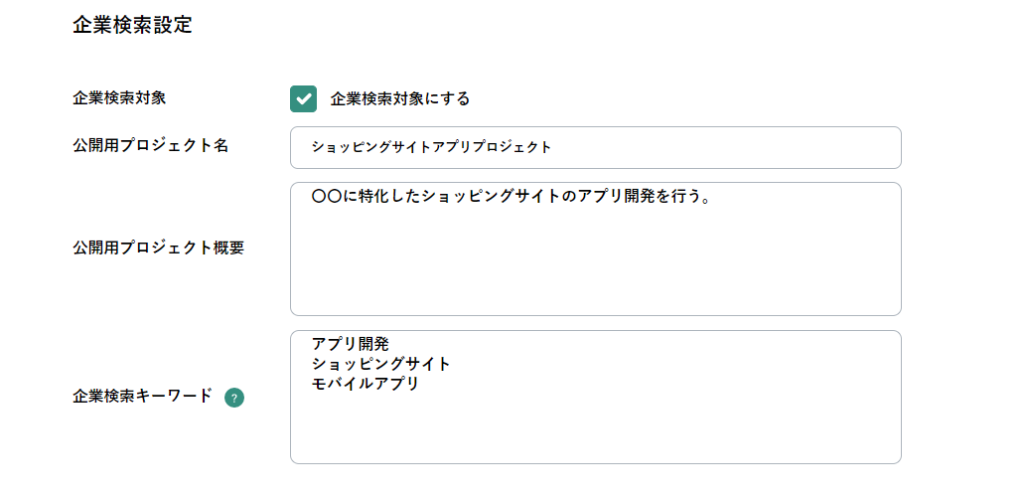
Task: Uncheck the 企業検索対象 checkbox
Action: tap(303, 98)
